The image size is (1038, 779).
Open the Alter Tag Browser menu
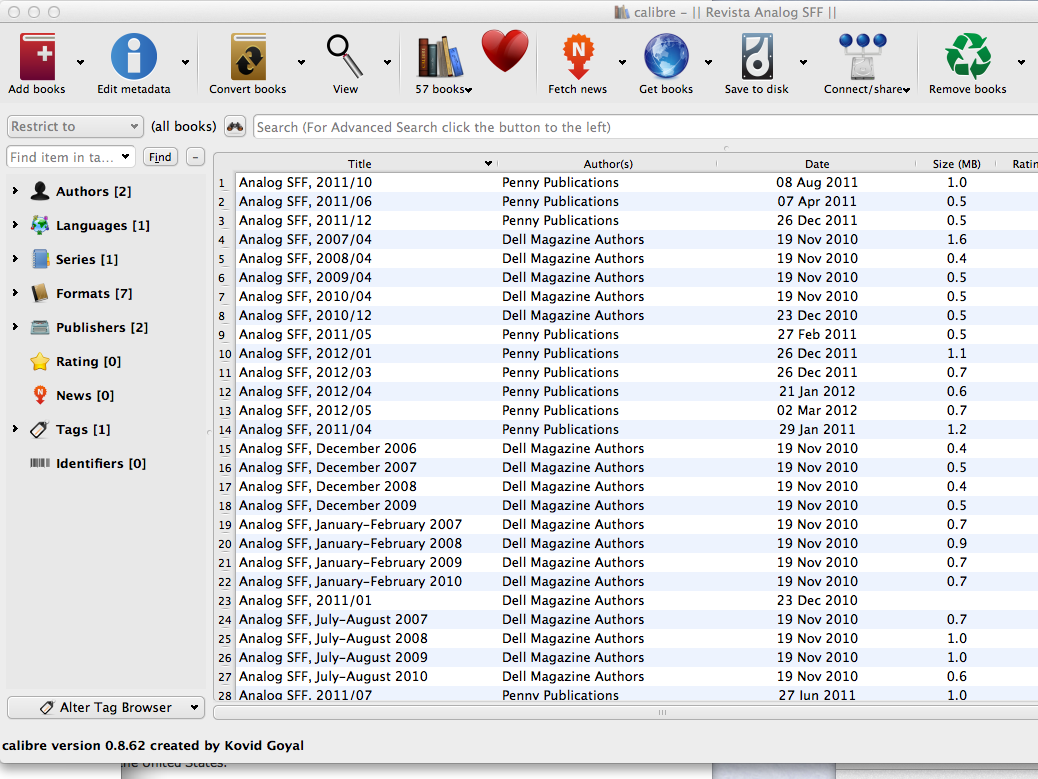pyautogui.click(x=106, y=708)
